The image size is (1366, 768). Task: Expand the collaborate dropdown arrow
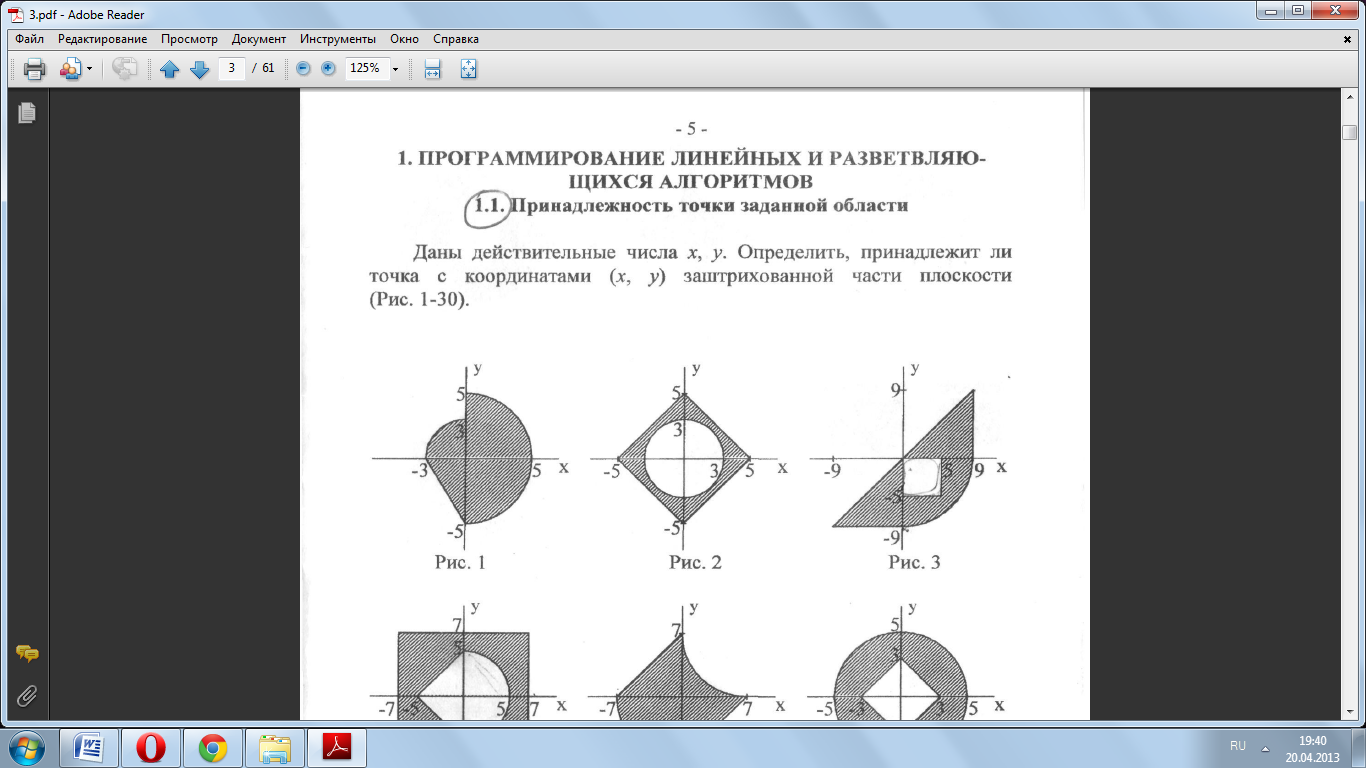coord(89,69)
